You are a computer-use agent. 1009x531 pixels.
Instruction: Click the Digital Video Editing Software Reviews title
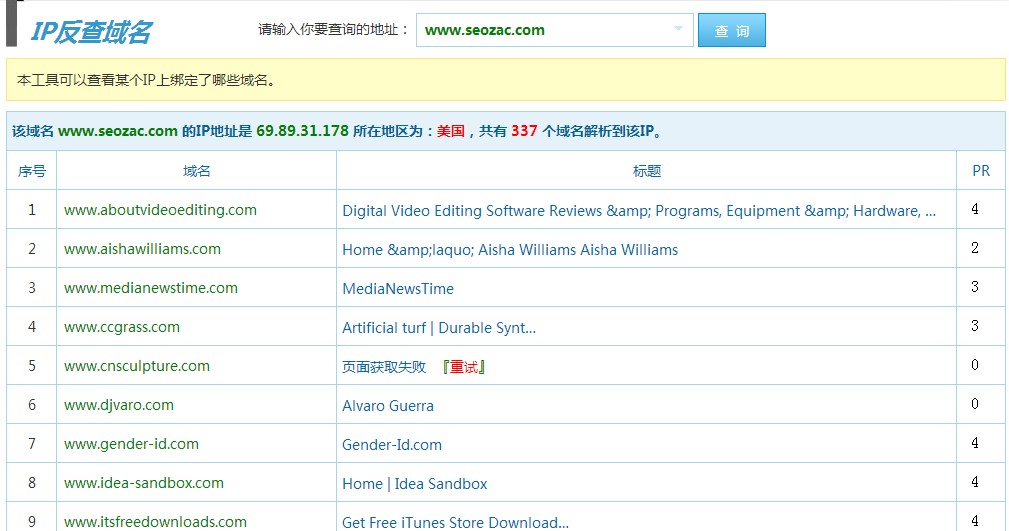click(639, 211)
